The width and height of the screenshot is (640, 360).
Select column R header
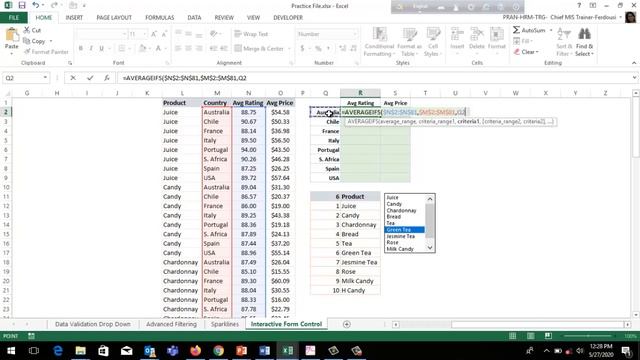[x=360, y=93]
